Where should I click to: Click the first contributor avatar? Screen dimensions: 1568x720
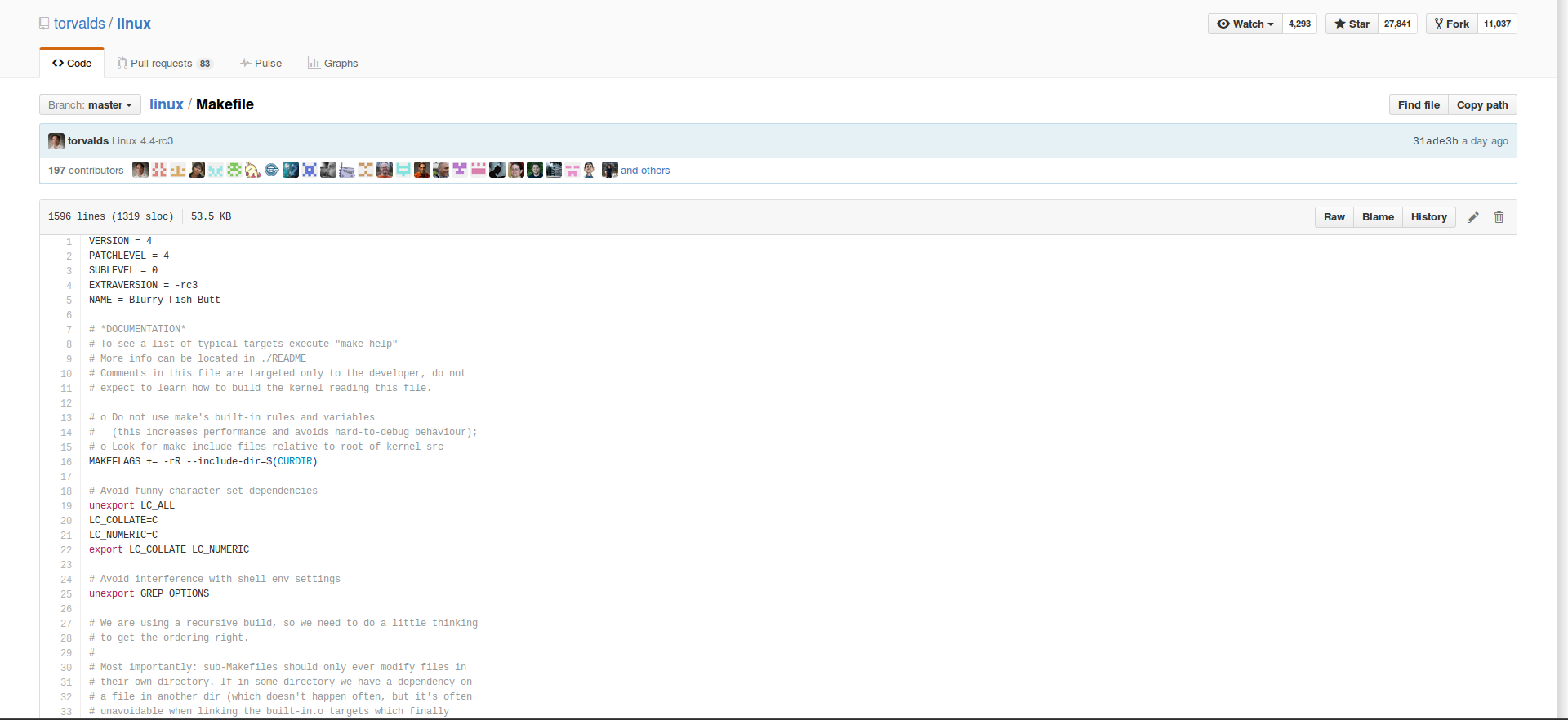pyautogui.click(x=140, y=170)
